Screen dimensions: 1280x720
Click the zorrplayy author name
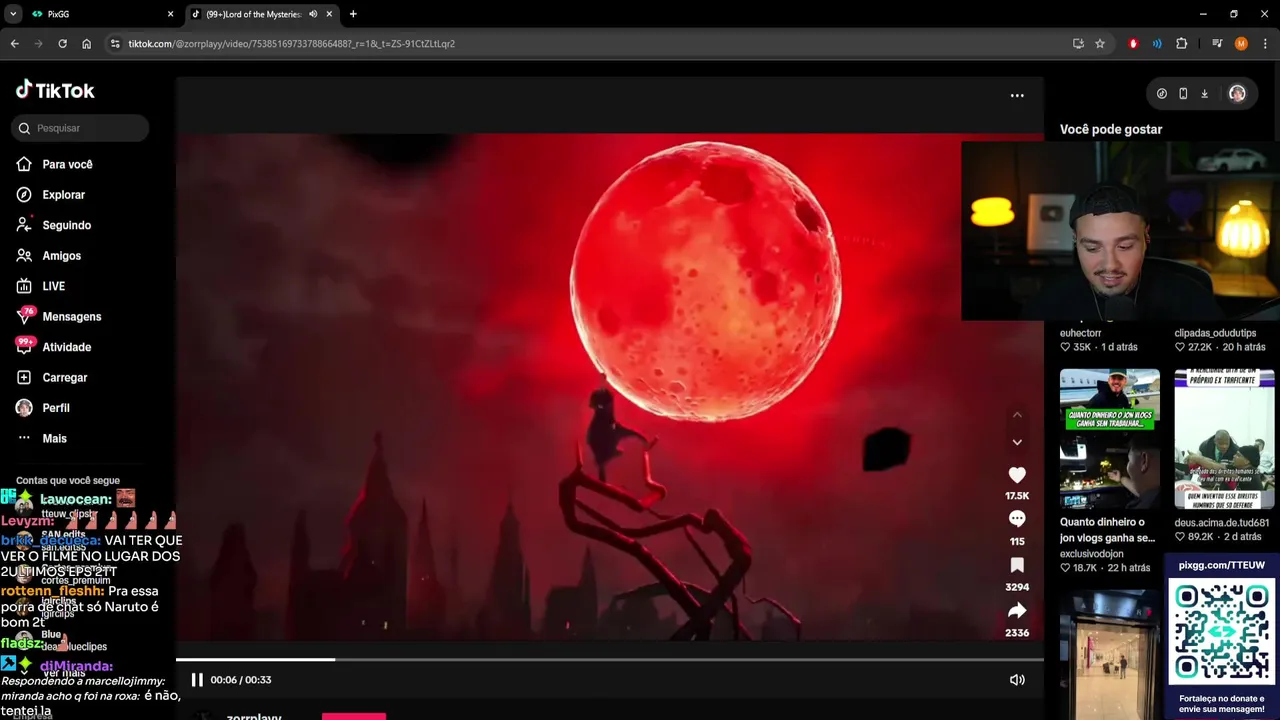(x=254, y=715)
